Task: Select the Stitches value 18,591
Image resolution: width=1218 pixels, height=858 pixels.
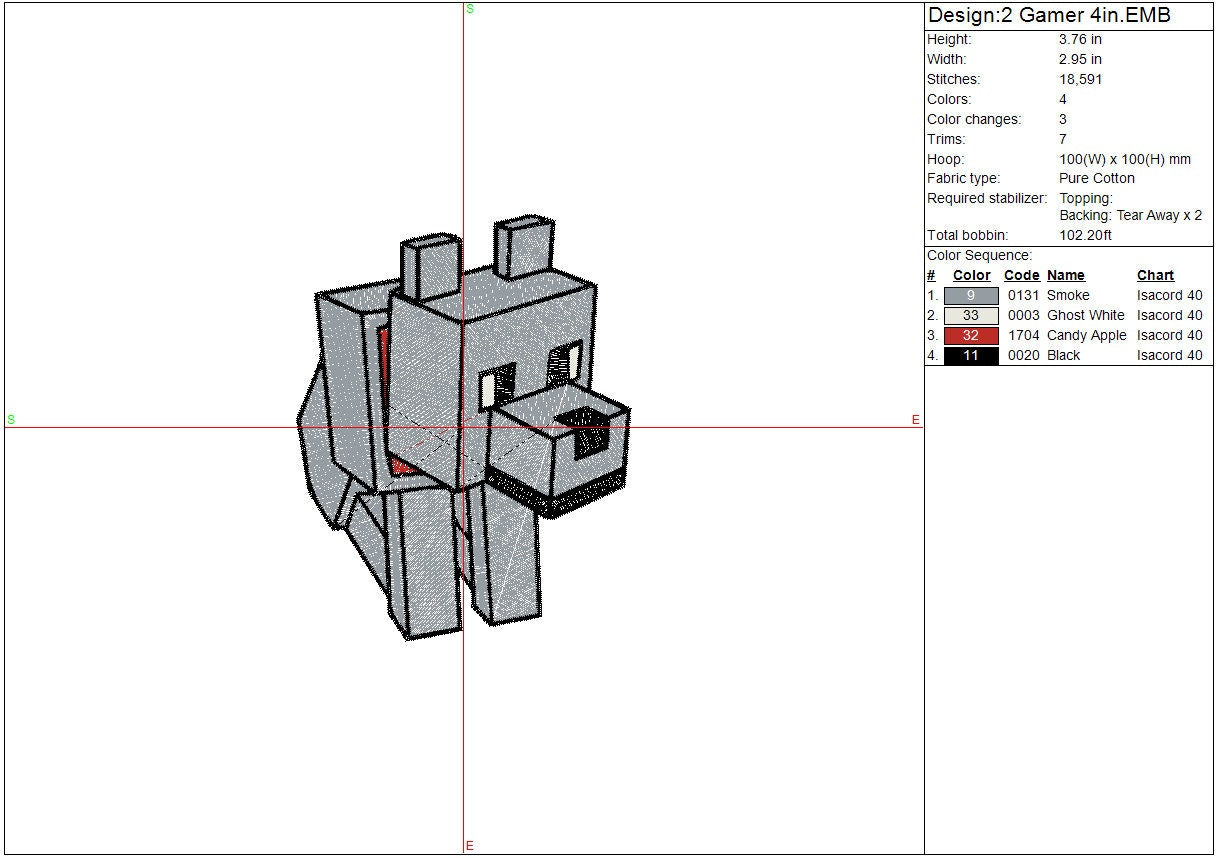Action: point(1080,80)
